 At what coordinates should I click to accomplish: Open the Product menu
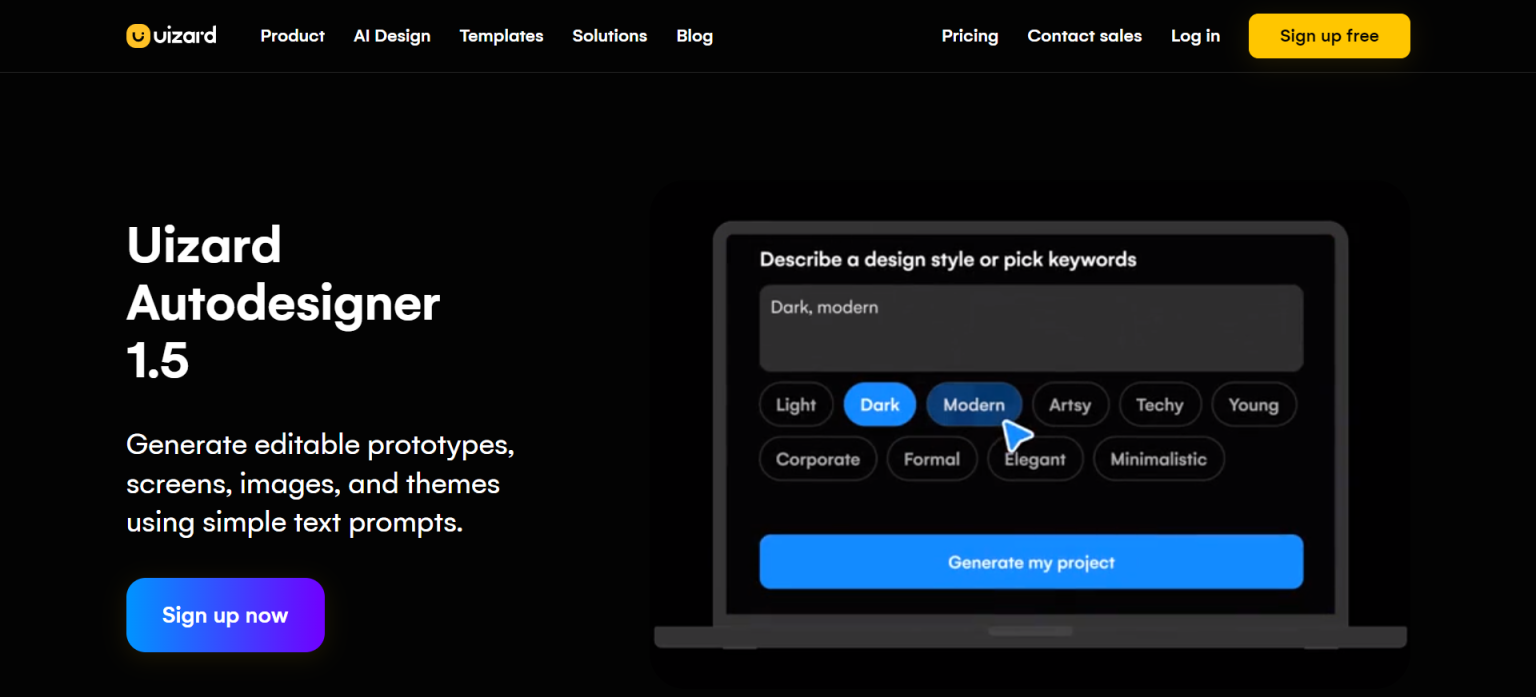[292, 36]
